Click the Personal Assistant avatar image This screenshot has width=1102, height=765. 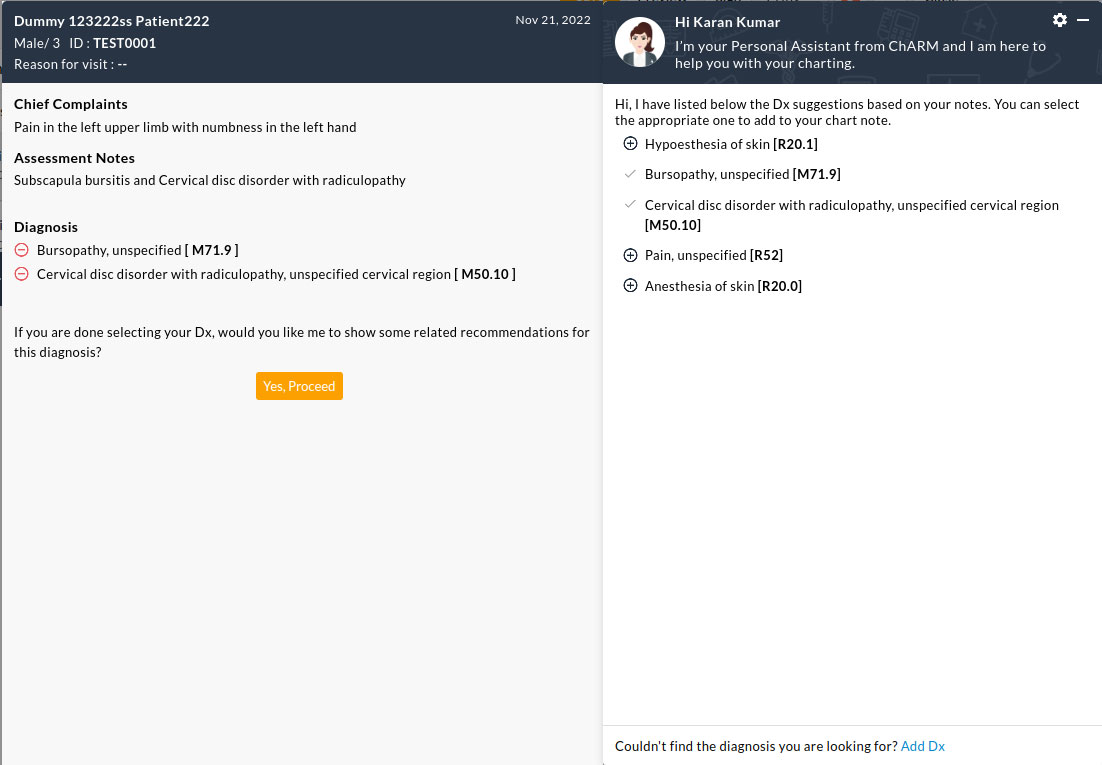point(640,43)
